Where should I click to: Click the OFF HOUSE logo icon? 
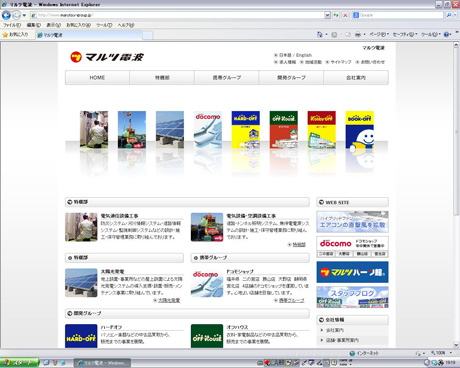point(207,336)
